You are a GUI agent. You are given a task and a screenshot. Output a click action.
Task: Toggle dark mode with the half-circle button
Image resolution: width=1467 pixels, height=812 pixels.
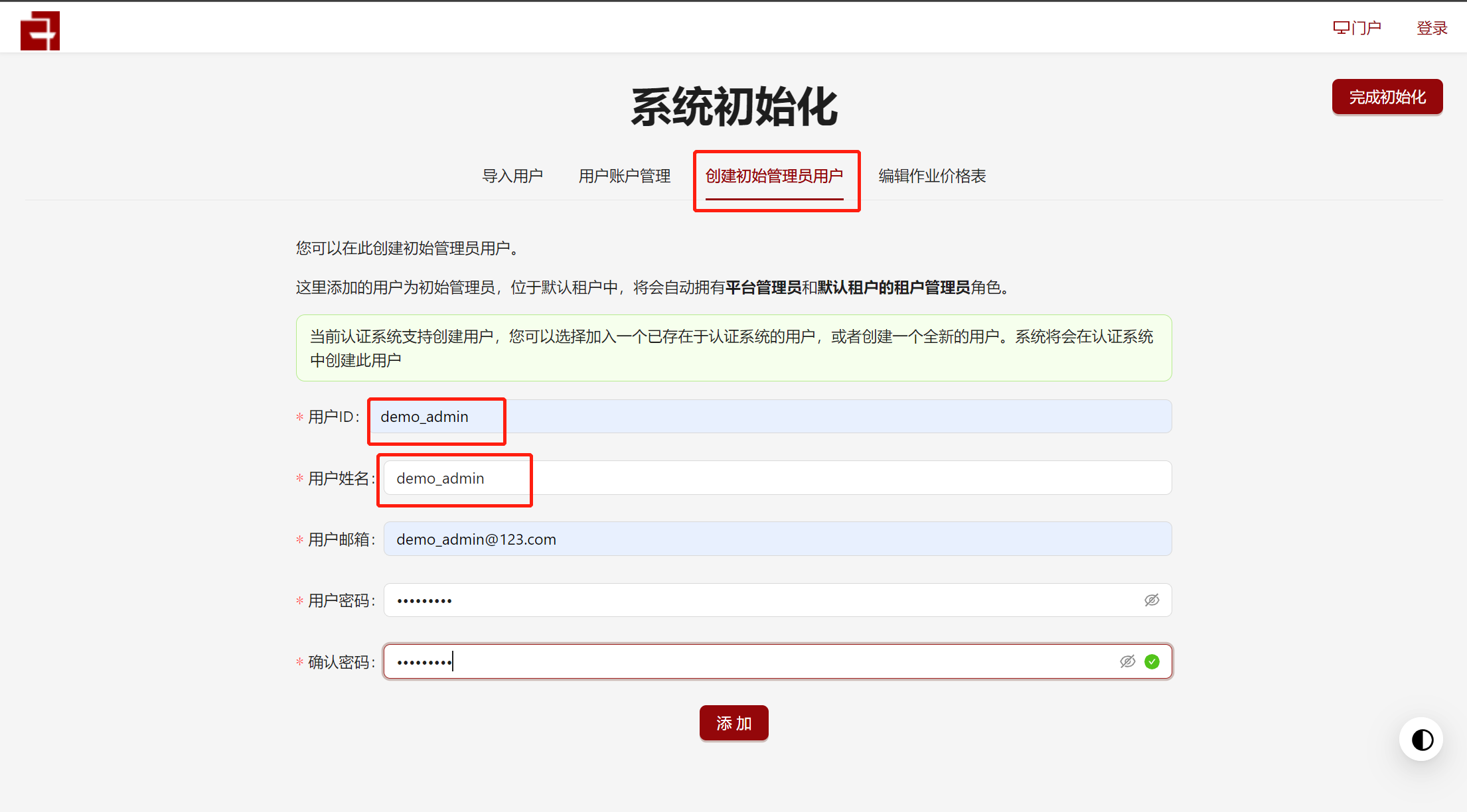[x=1422, y=739]
